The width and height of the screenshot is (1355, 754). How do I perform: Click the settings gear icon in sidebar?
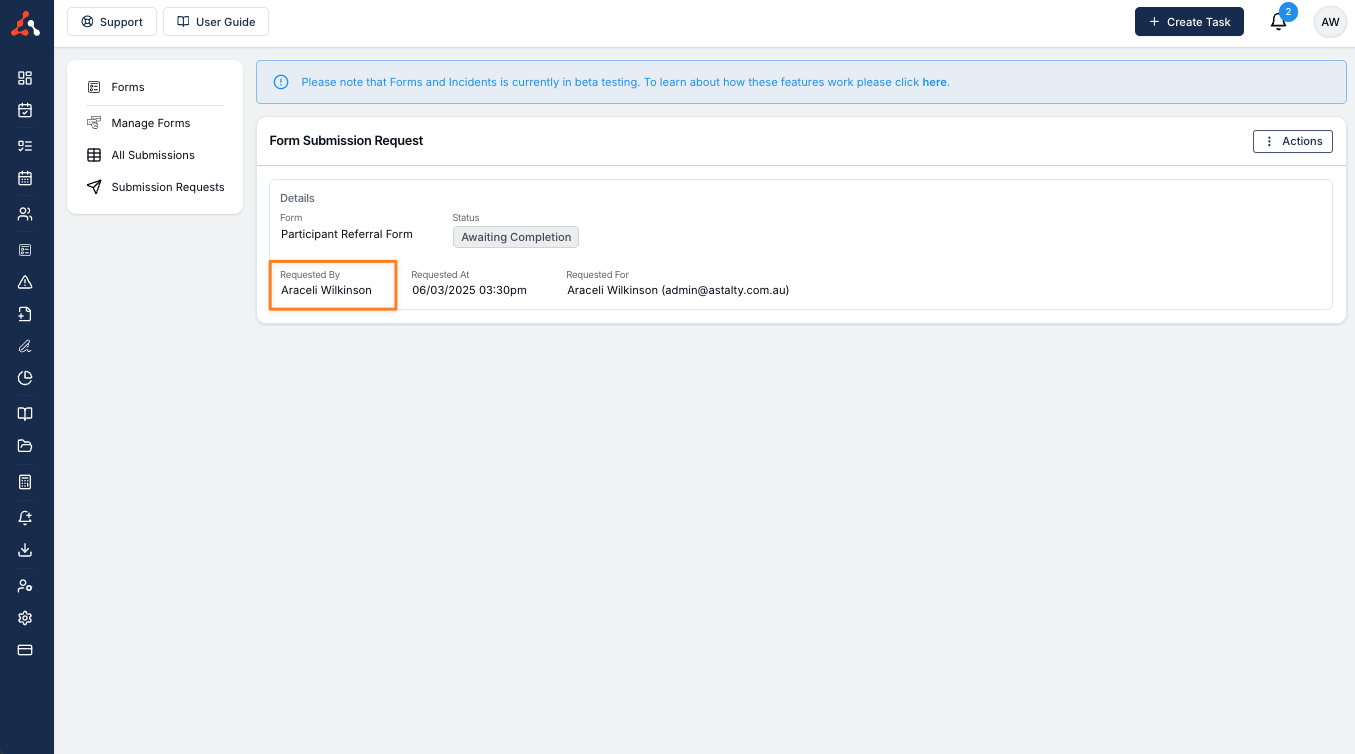pyautogui.click(x=25, y=618)
